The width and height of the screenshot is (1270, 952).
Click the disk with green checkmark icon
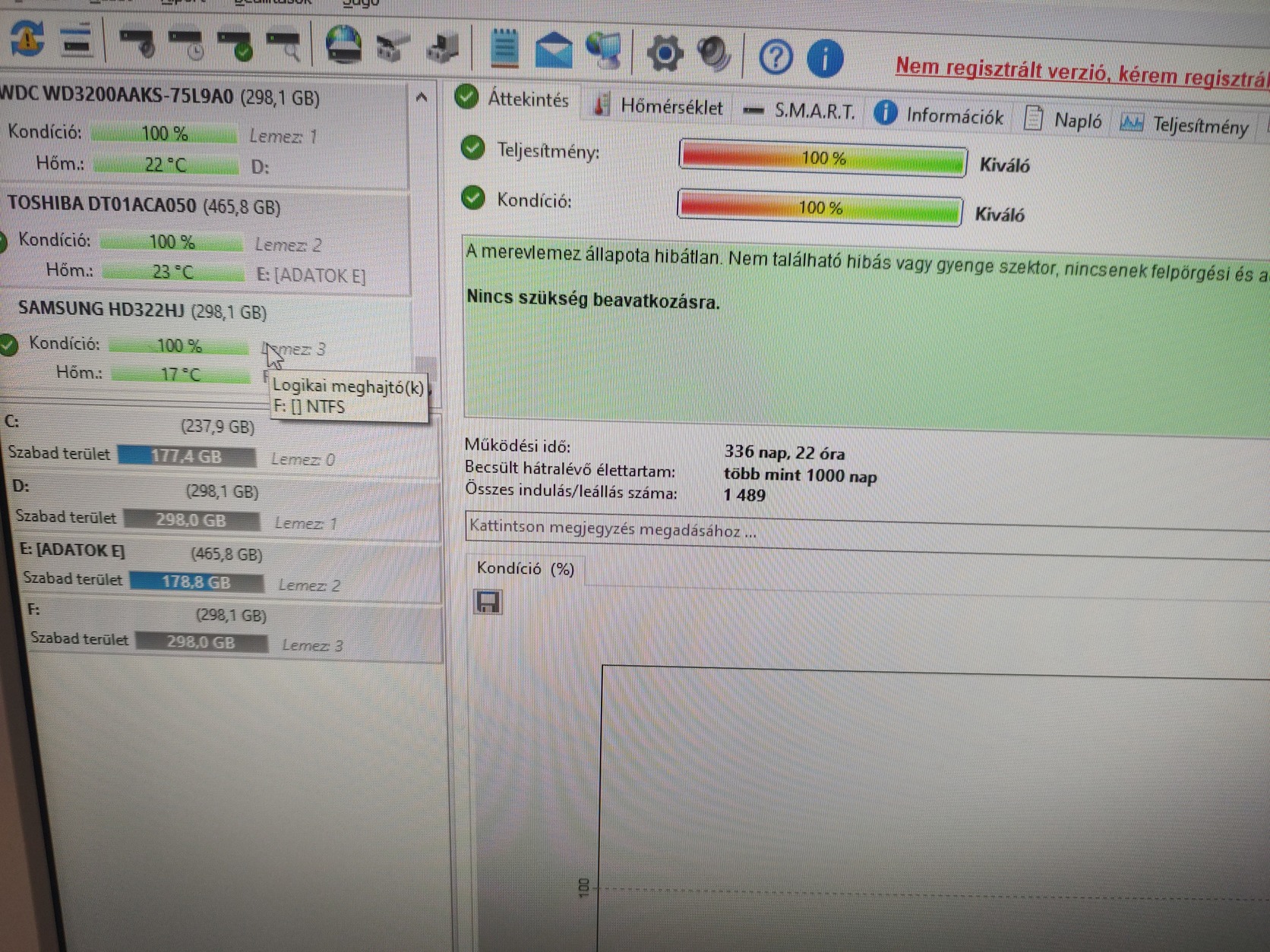coord(234,45)
